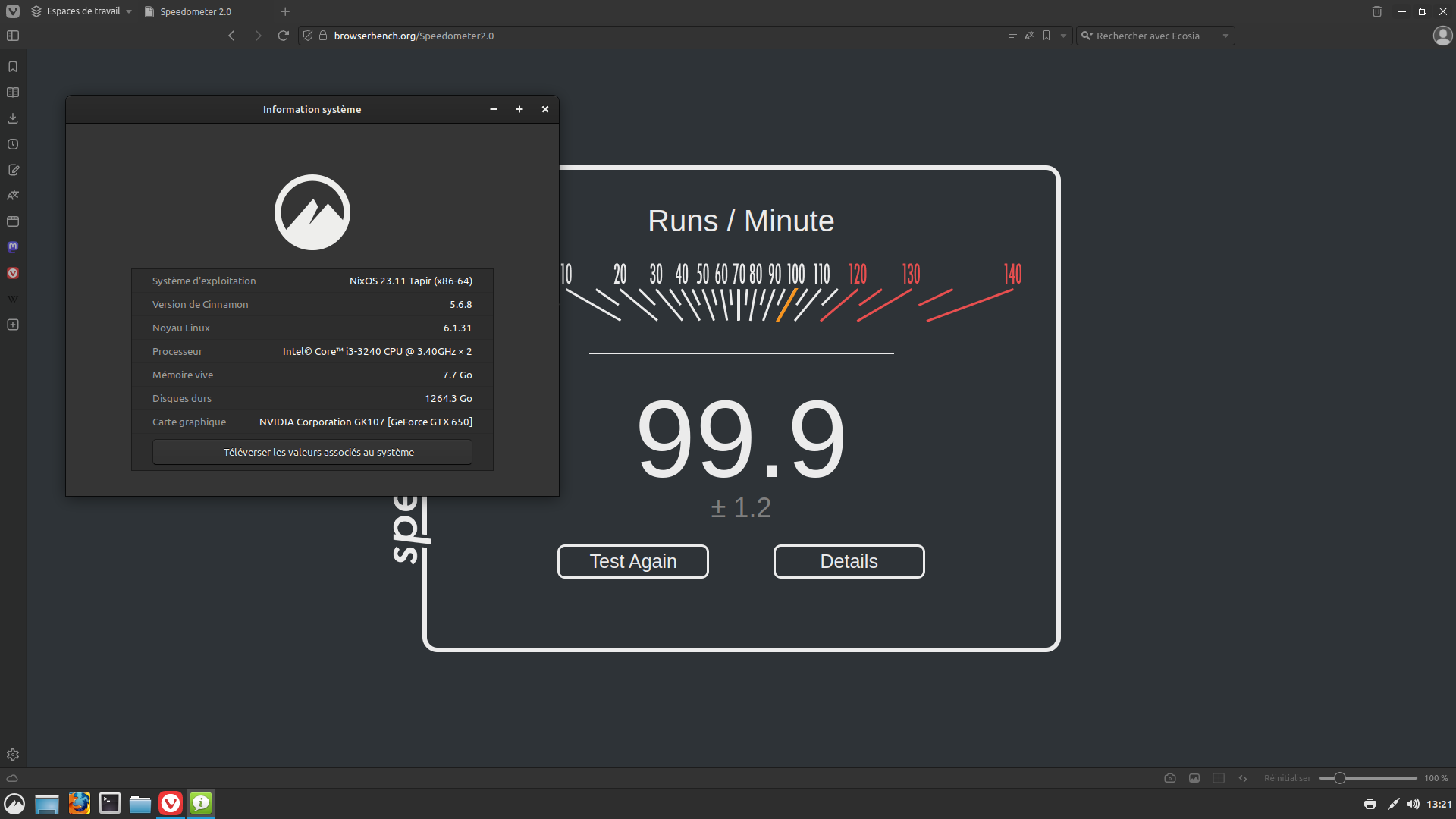Open network connection tray icon
1456x819 pixels.
1393,805
